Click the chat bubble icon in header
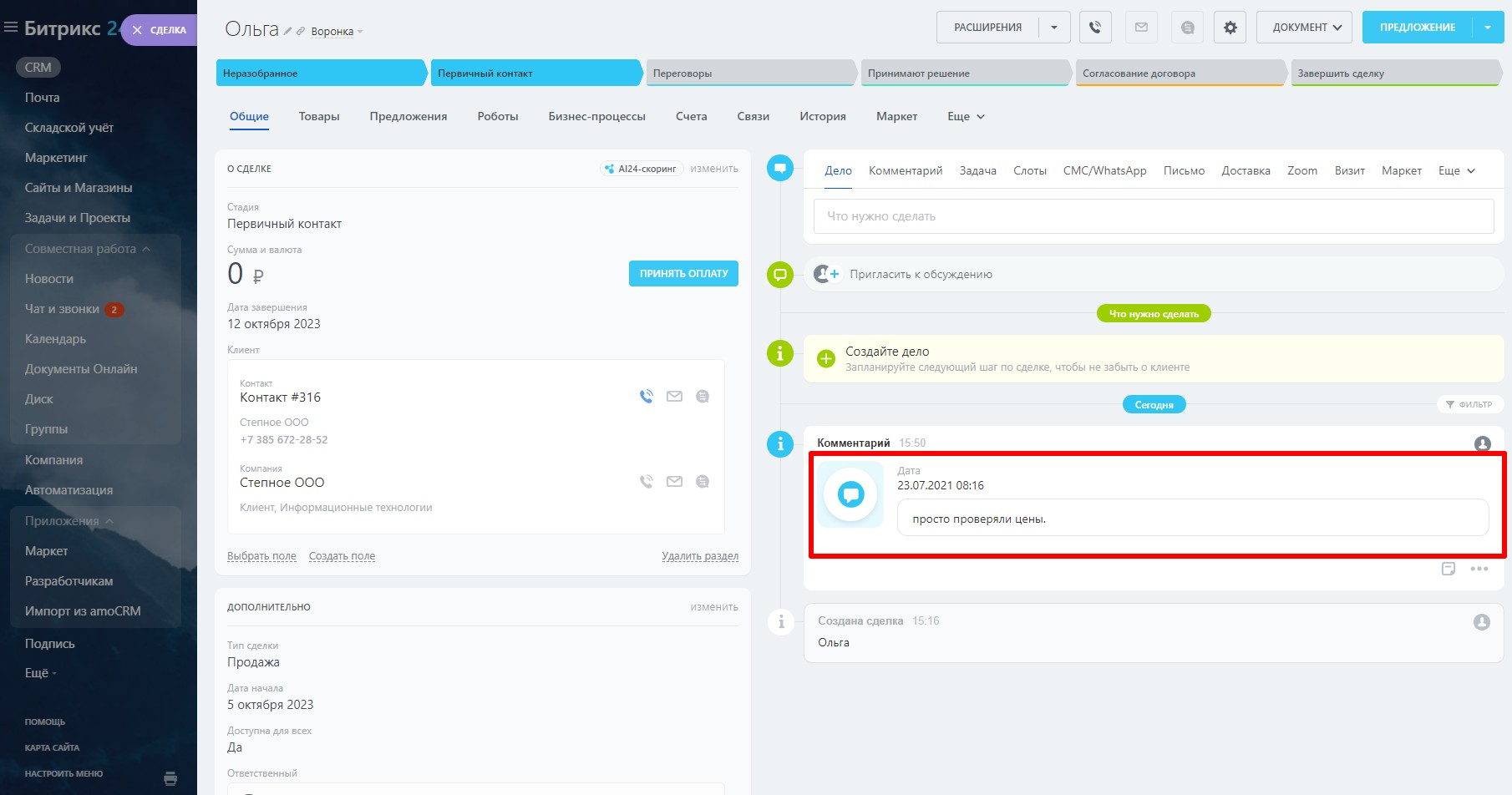The image size is (1512, 795). coord(1188,28)
